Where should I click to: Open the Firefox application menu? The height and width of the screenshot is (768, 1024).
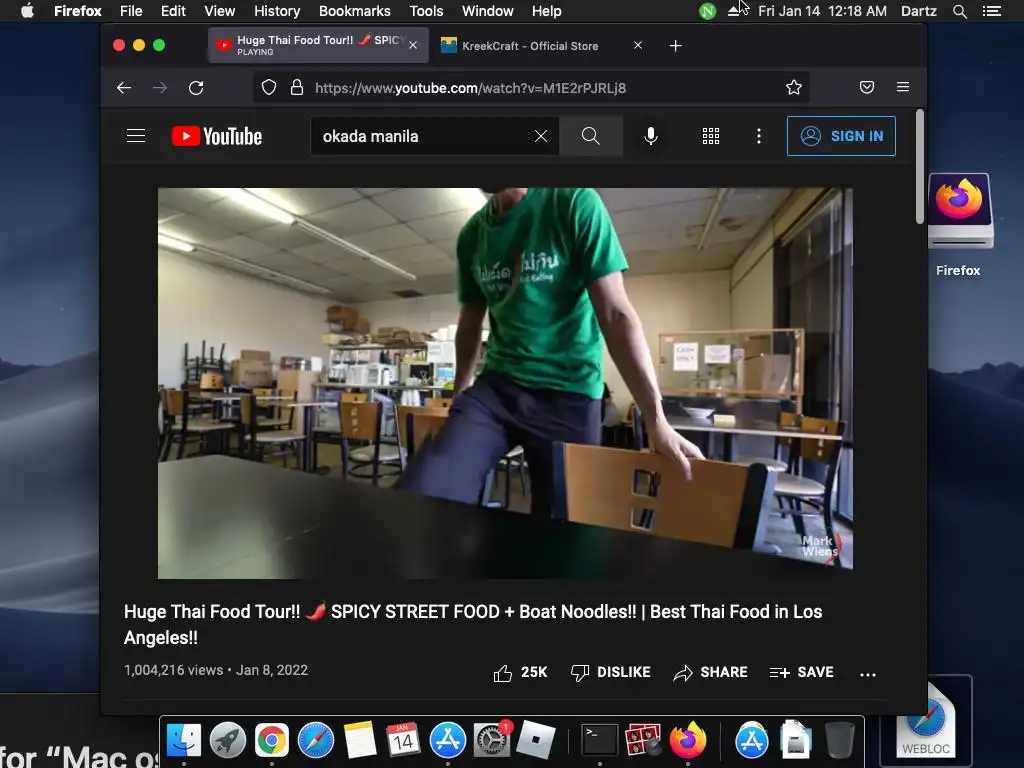point(903,88)
